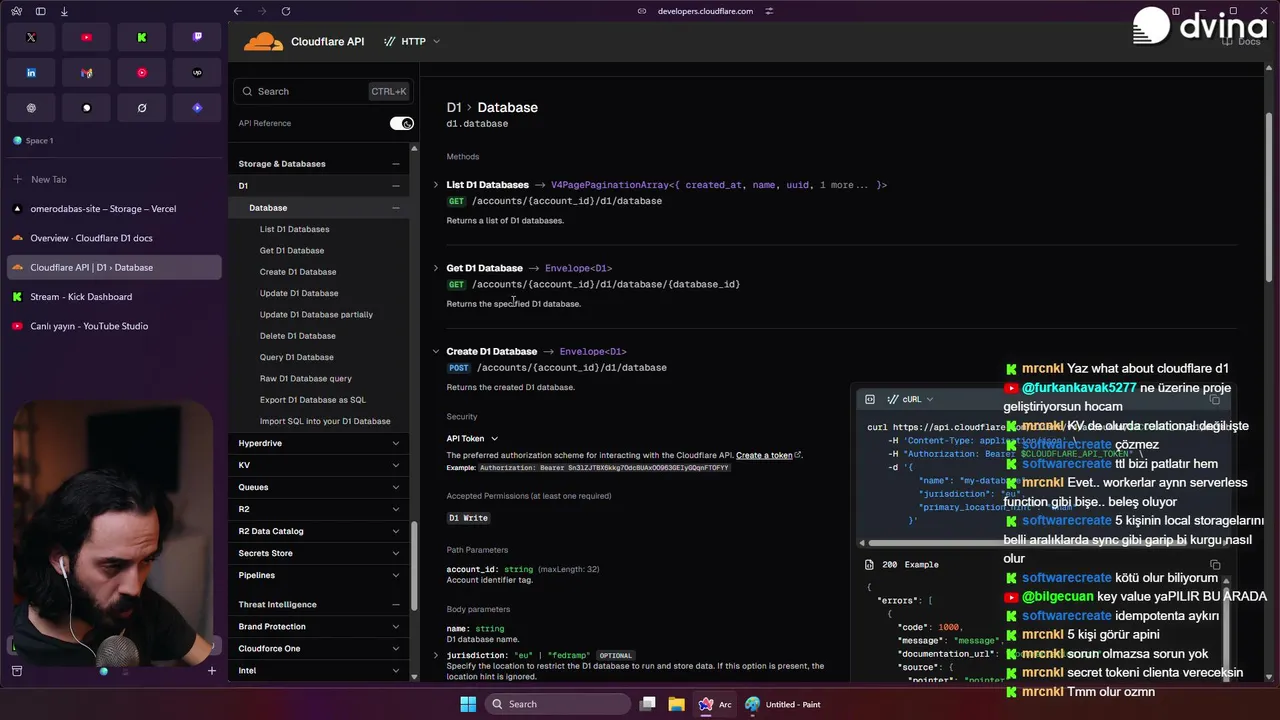
Task: Add a new item with plus icon at sidebar bottom
Action: coord(211,671)
